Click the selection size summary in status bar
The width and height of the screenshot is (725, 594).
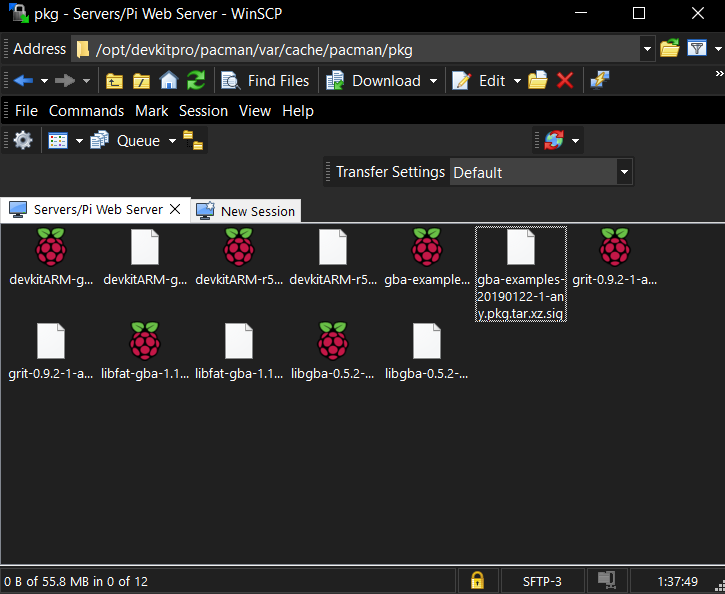[x=76, y=581]
